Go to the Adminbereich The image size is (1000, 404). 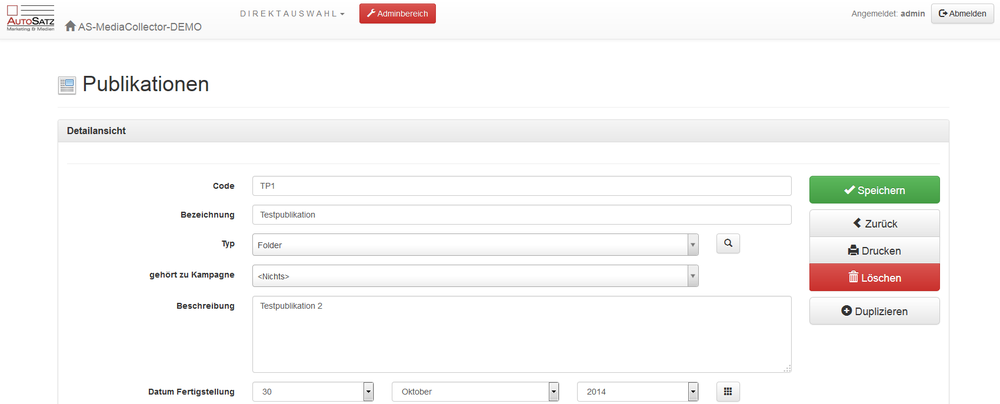pyautogui.click(x=397, y=13)
